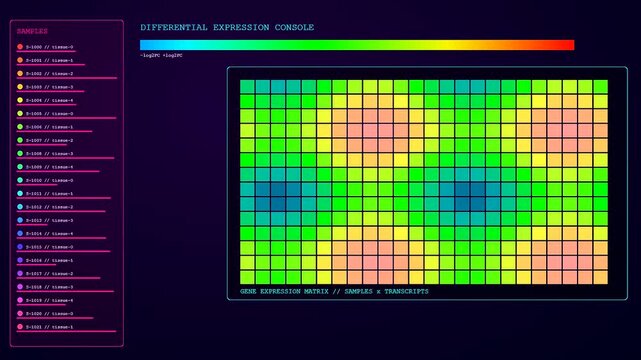
Task: Click the '-log2FC +log2FC' scale label
Action: click(161, 55)
